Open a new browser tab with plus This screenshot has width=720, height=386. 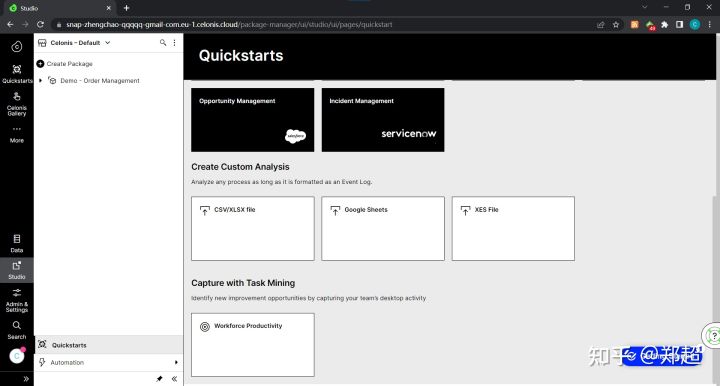point(126,8)
